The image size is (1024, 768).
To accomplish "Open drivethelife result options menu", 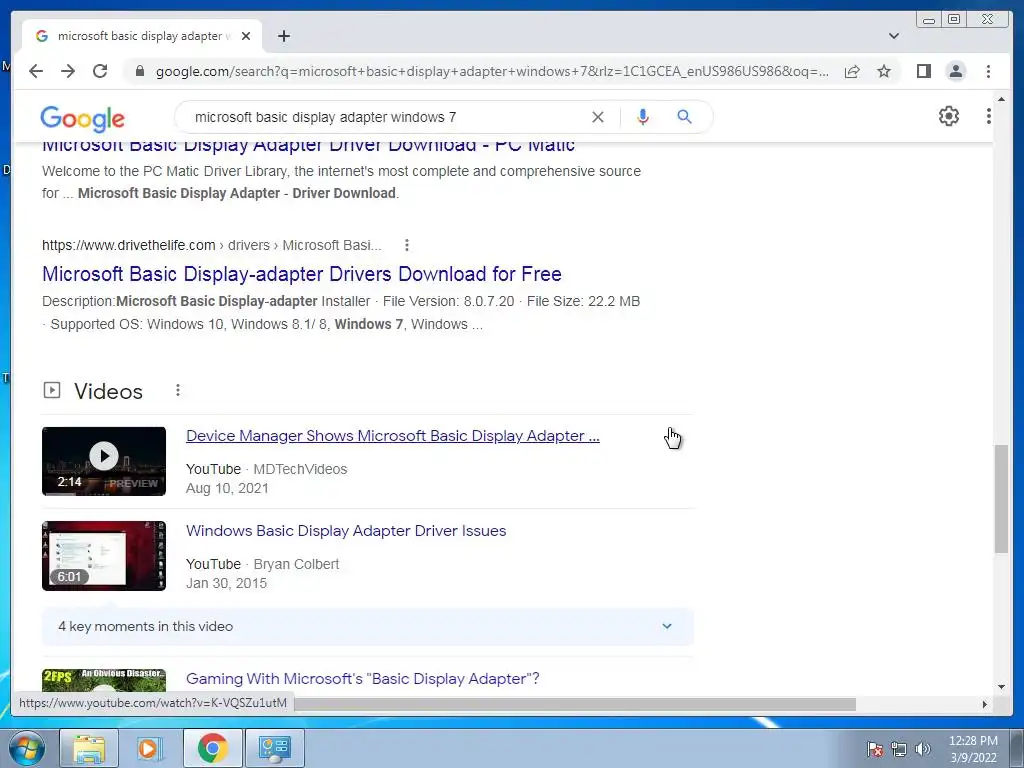I will 407,245.
